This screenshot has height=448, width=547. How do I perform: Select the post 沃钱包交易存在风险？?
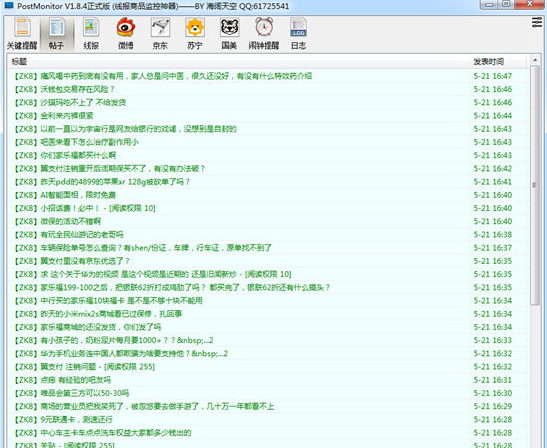[64, 89]
